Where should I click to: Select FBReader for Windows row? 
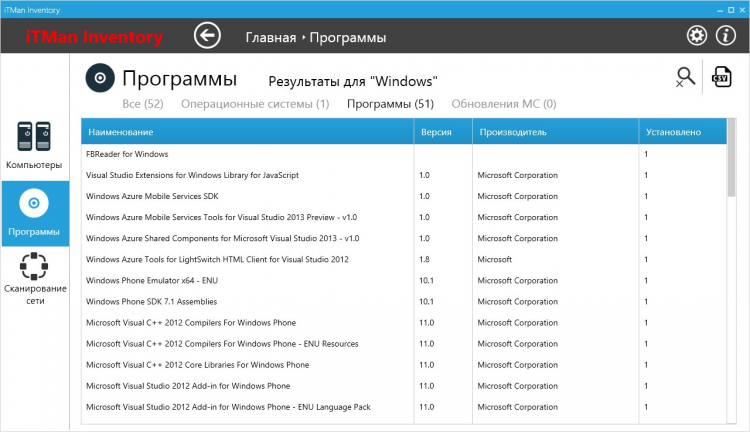point(404,154)
